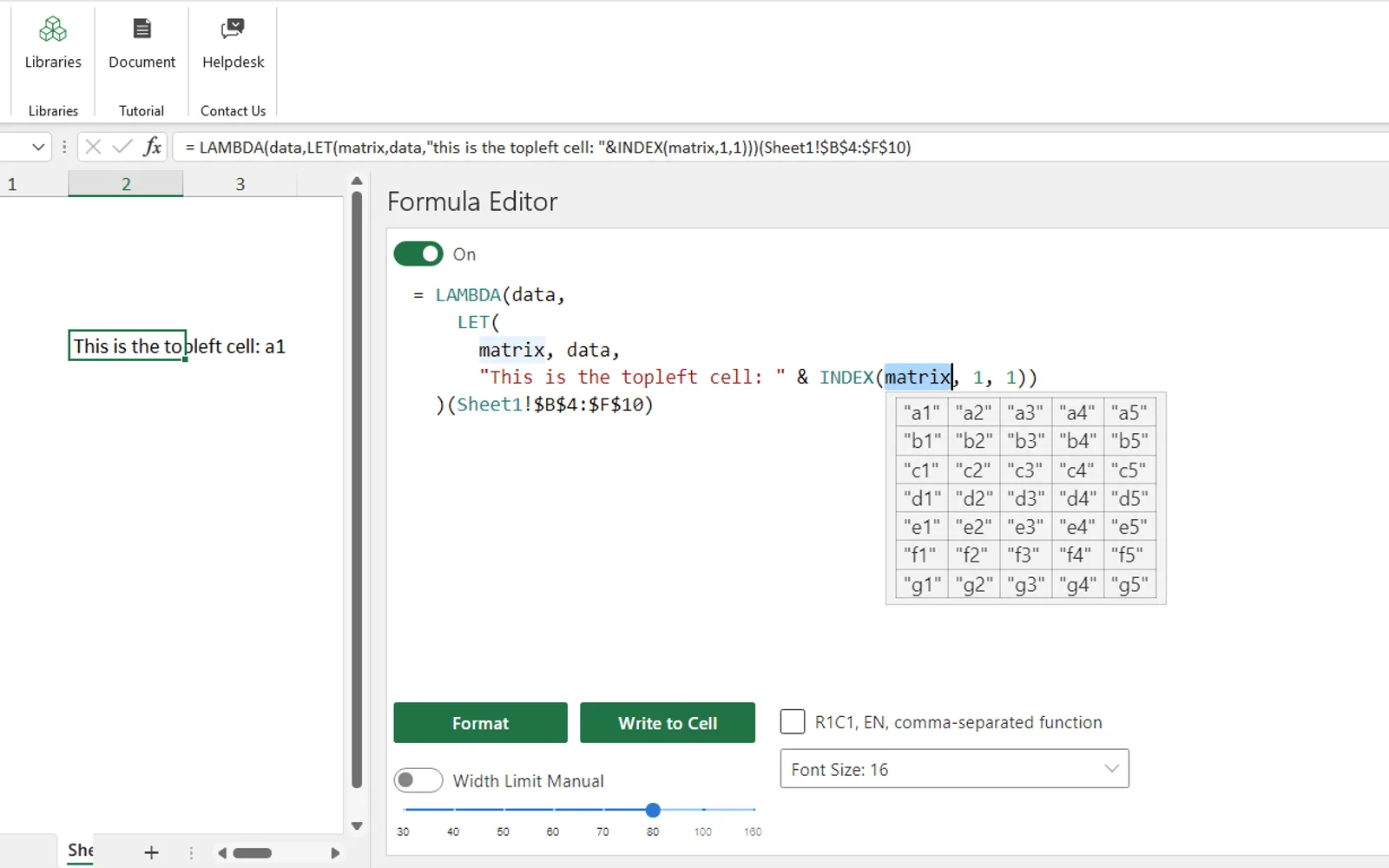
Task: Click the Write to Cell button
Action: click(668, 723)
